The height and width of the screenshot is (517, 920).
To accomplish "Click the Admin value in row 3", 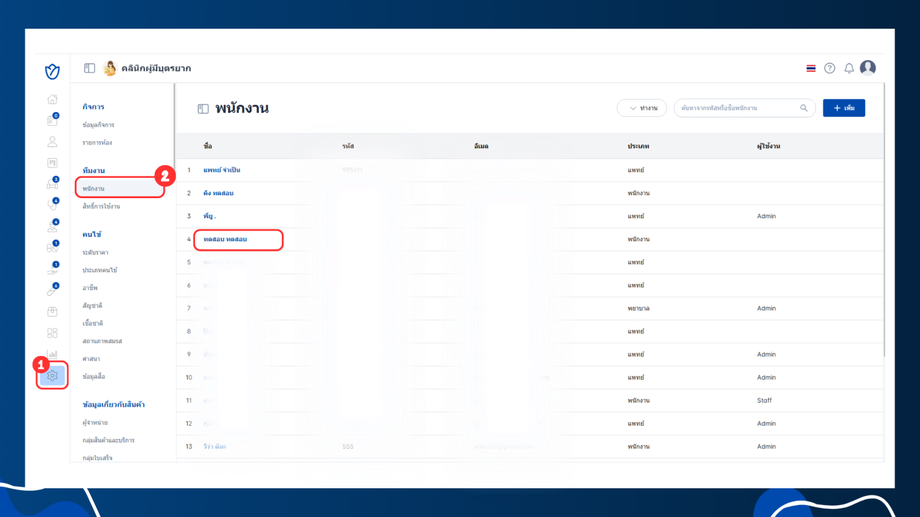I will (x=766, y=216).
